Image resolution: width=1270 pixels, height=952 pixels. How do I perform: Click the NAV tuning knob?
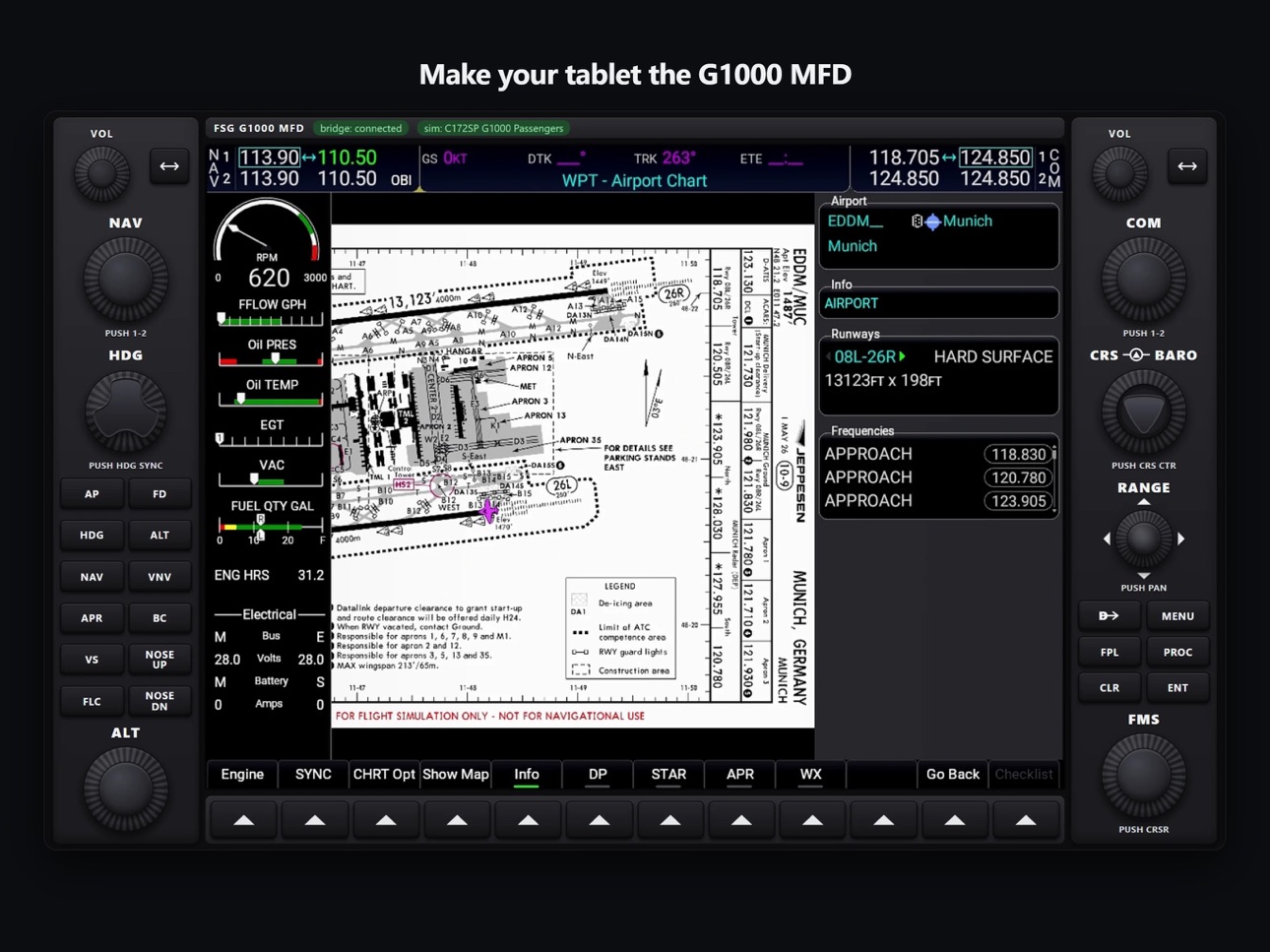tap(125, 279)
